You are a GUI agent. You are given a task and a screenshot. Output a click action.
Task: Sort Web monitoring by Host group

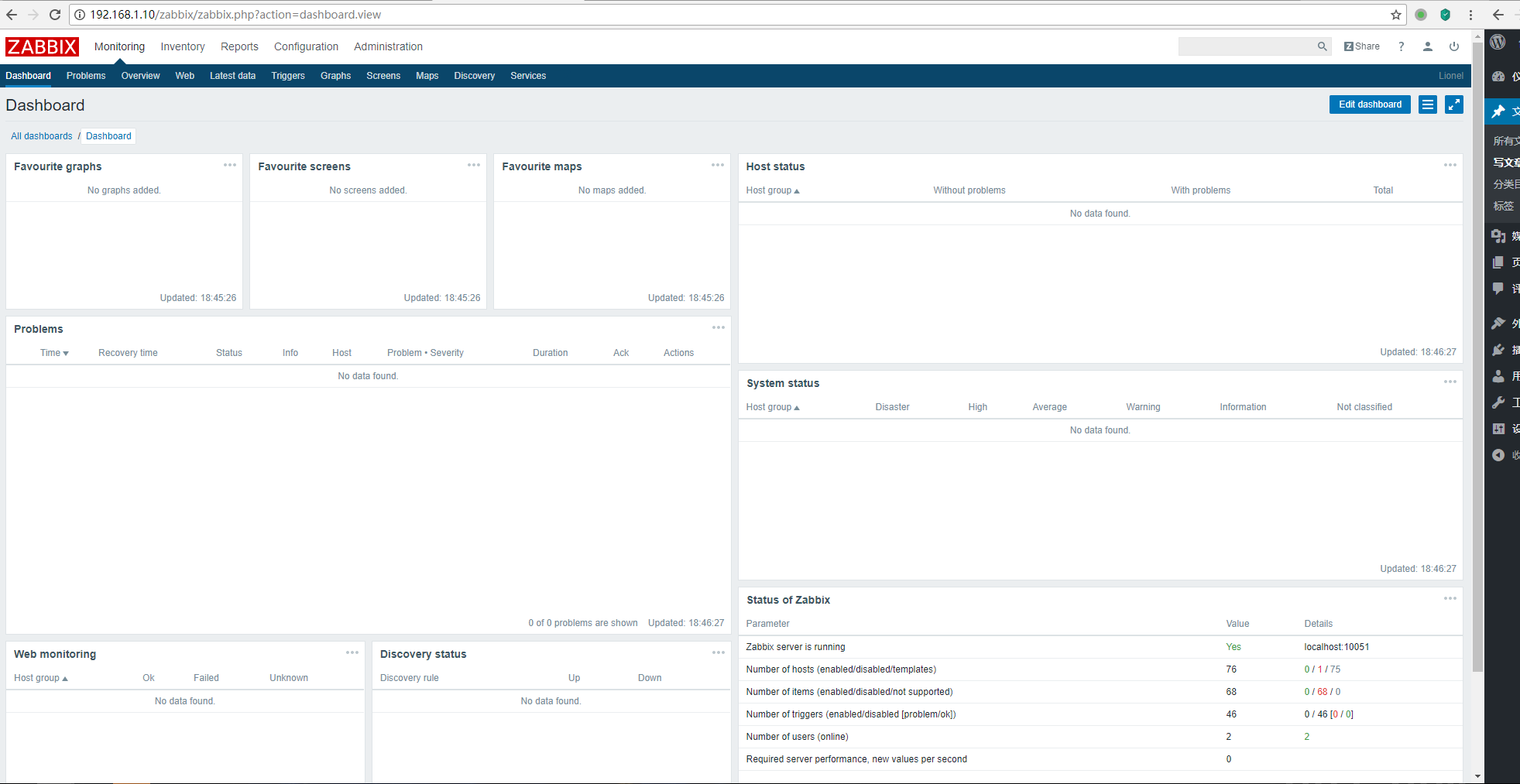pos(41,678)
